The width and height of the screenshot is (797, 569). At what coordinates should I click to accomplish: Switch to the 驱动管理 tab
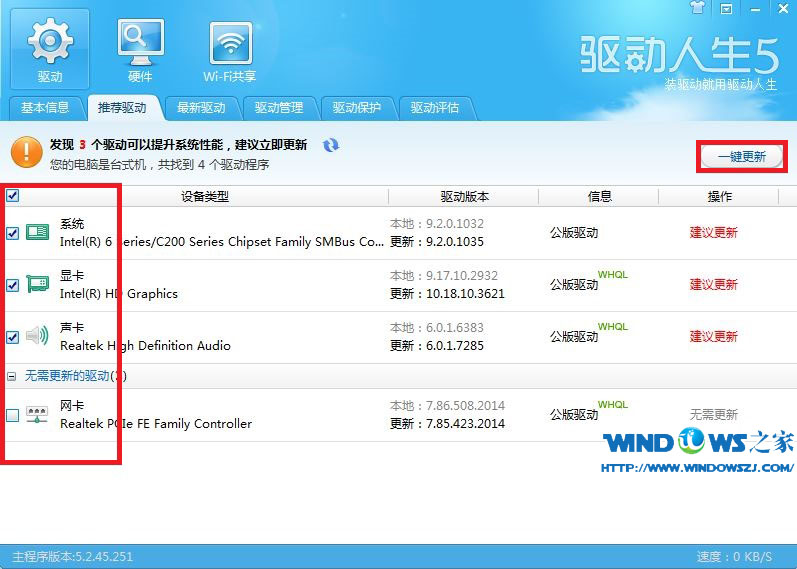click(x=278, y=108)
